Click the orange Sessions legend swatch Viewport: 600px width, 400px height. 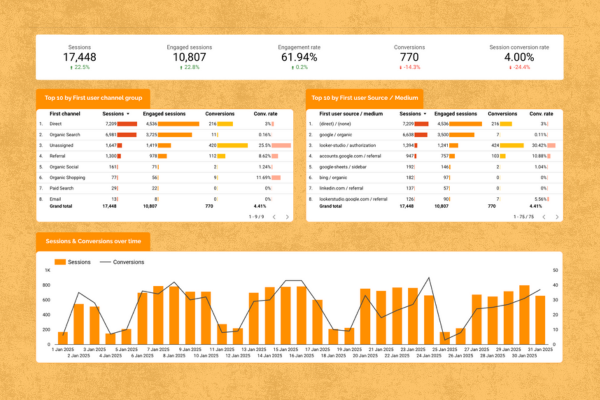coord(61,263)
